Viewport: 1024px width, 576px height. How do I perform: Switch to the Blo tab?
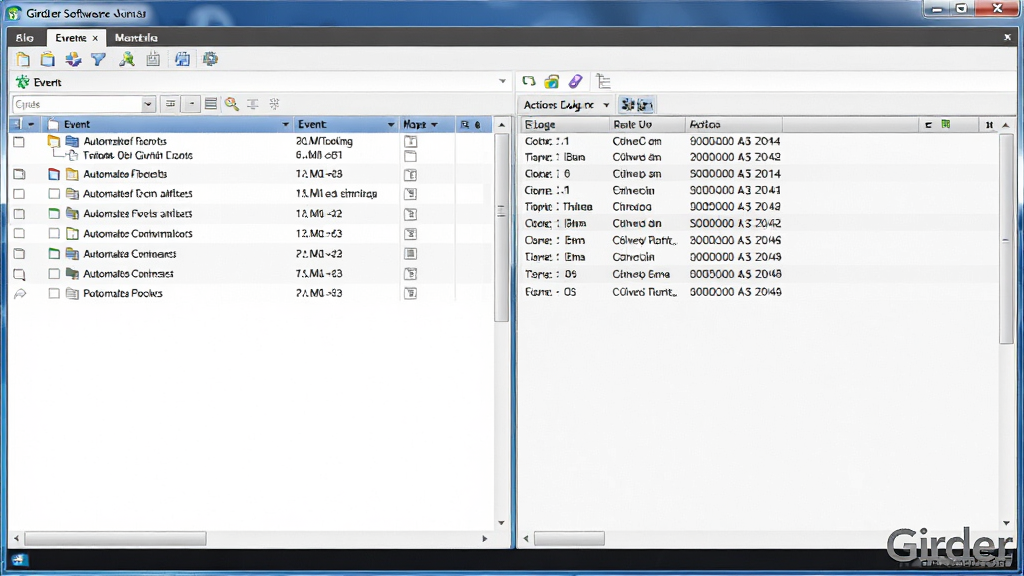pos(25,38)
